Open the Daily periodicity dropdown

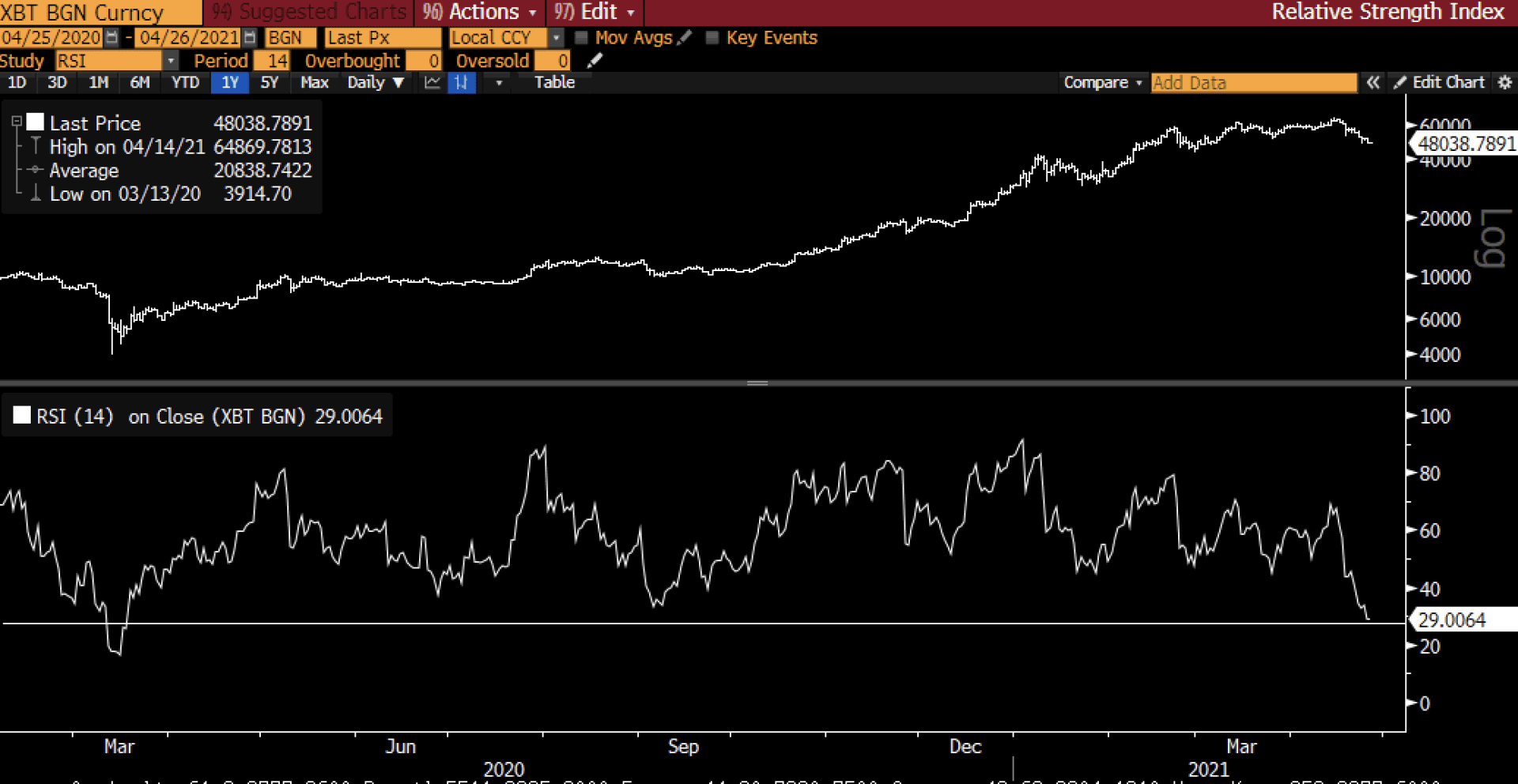coord(376,82)
